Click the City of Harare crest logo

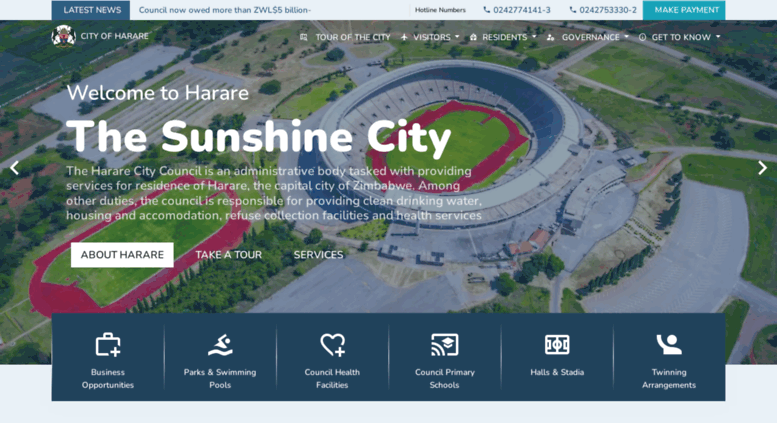(x=63, y=36)
